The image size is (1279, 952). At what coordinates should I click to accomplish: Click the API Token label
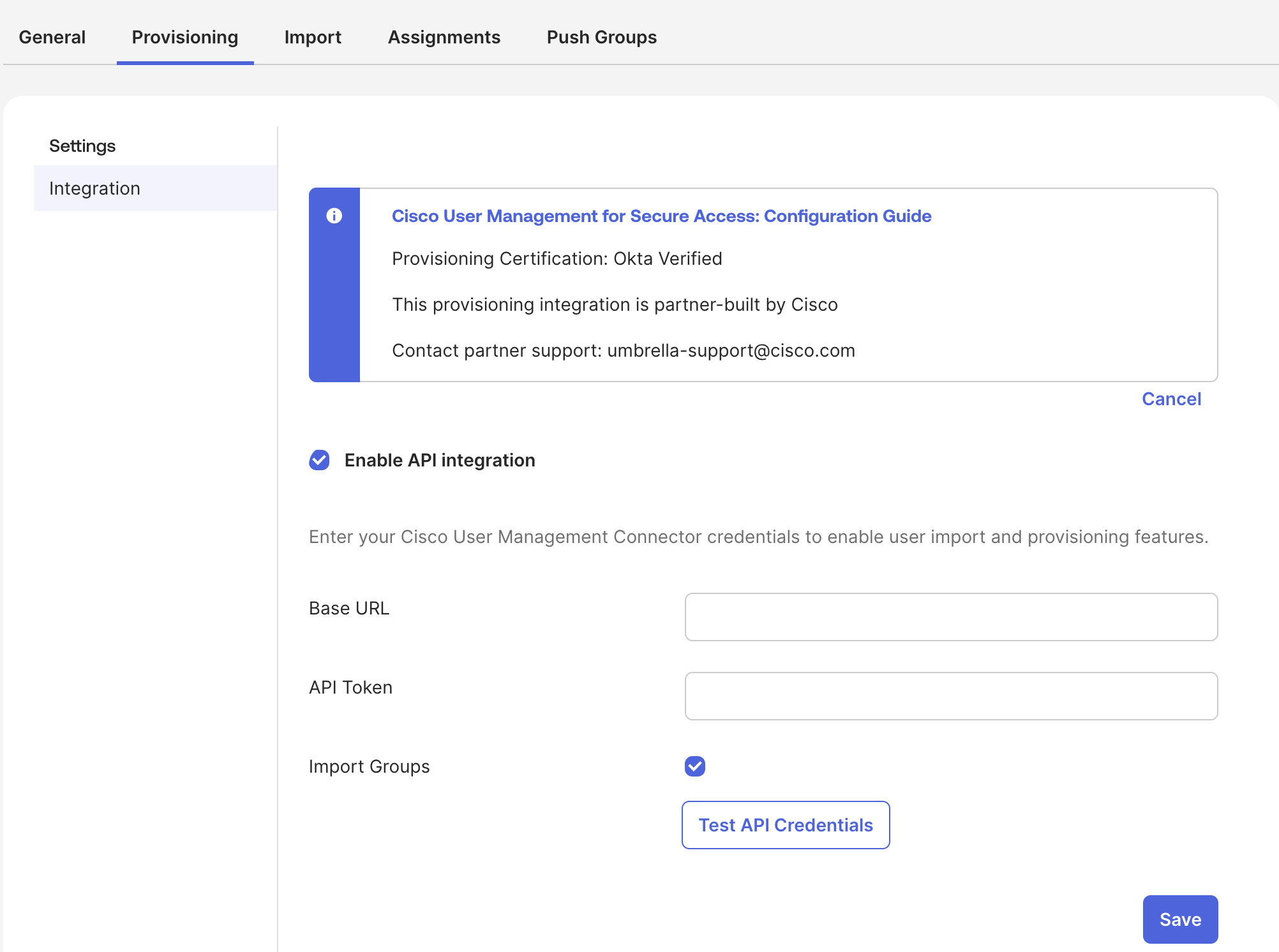(350, 687)
